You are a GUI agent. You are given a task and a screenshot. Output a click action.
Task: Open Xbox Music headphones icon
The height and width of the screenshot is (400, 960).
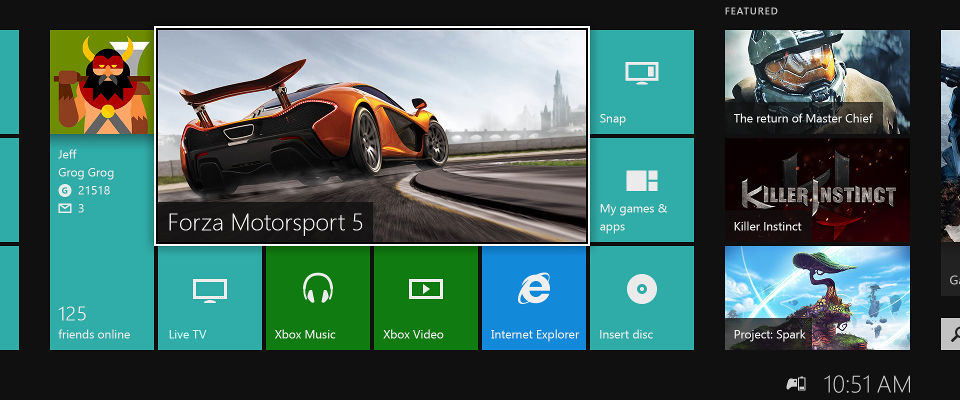pyautogui.click(x=318, y=288)
